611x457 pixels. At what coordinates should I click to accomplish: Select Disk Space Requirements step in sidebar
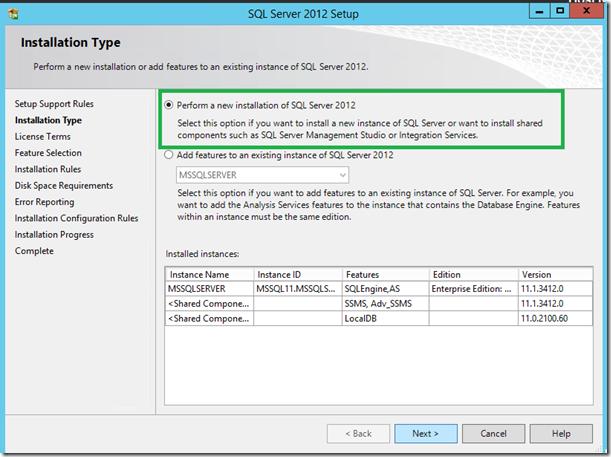point(64,186)
